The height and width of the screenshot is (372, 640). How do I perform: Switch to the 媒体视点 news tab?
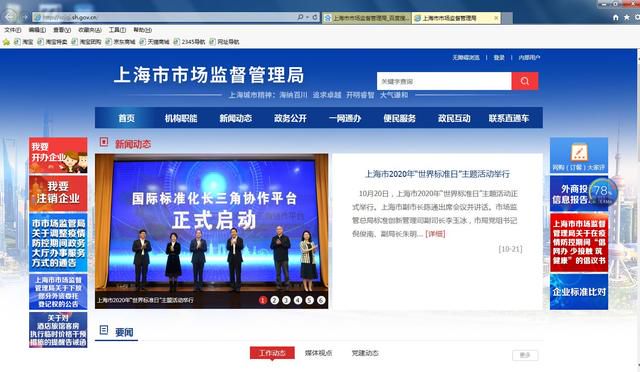[x=318, y=353]
